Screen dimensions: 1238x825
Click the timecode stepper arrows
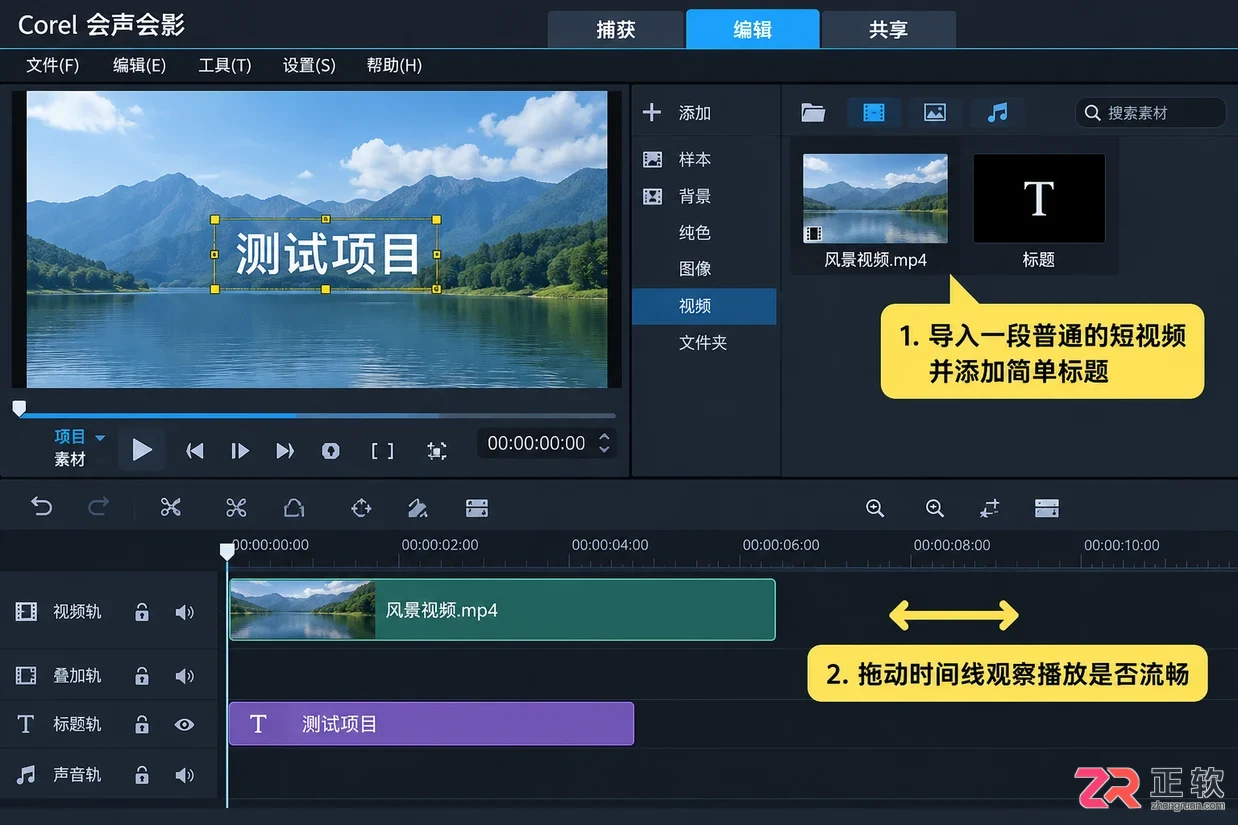click(603, 443)
